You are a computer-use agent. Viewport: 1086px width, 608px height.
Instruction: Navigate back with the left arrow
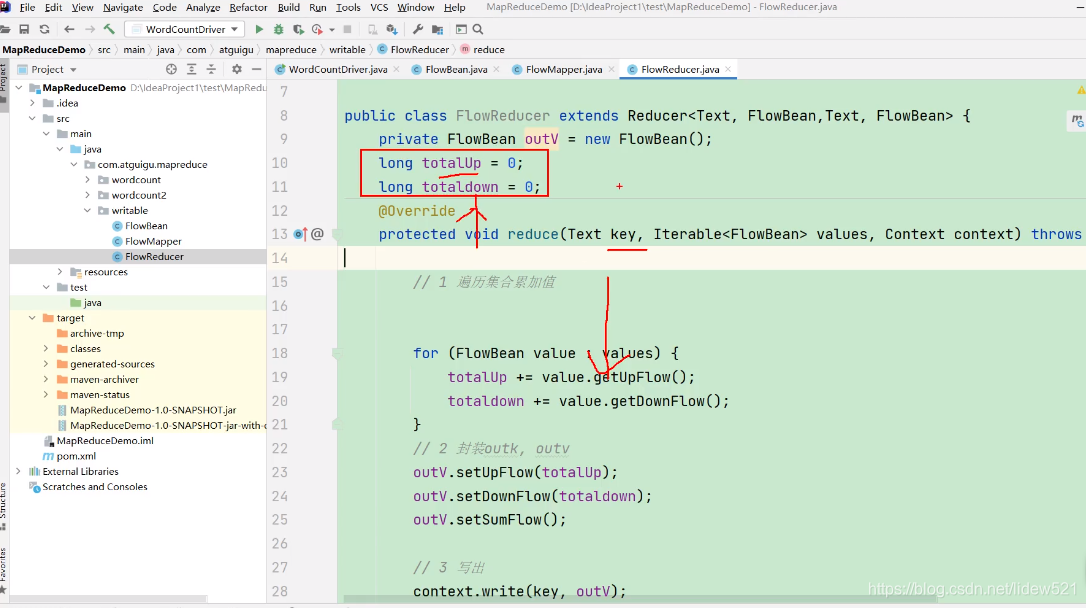coord(69,29)
